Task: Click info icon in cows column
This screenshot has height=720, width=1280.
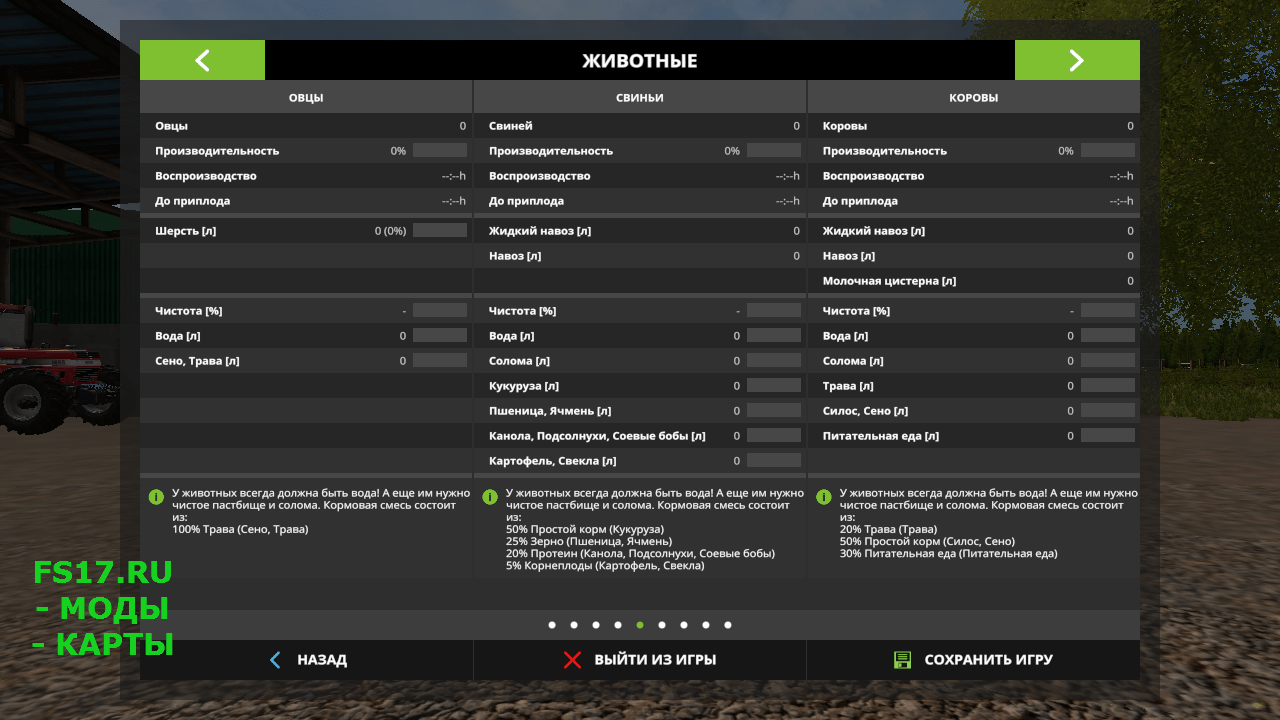Action: click(824, 496)
